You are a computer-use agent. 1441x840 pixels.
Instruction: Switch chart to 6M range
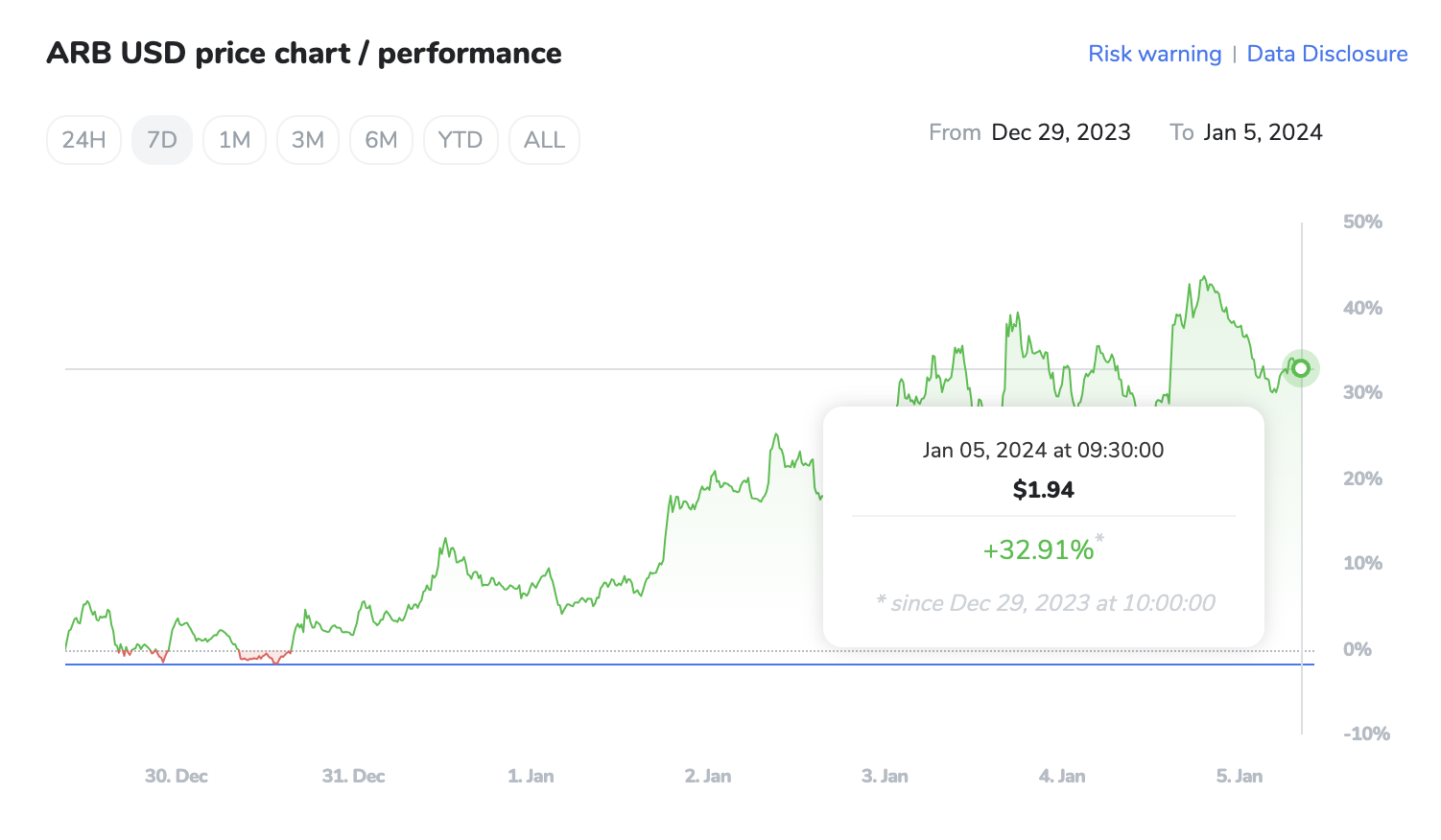click(381, 140)
